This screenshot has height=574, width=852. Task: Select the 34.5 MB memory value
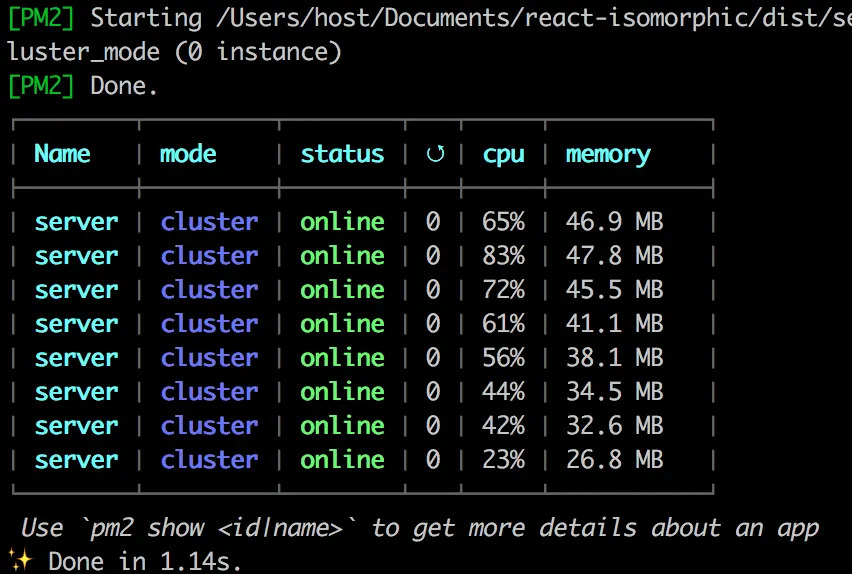[615, 392]
